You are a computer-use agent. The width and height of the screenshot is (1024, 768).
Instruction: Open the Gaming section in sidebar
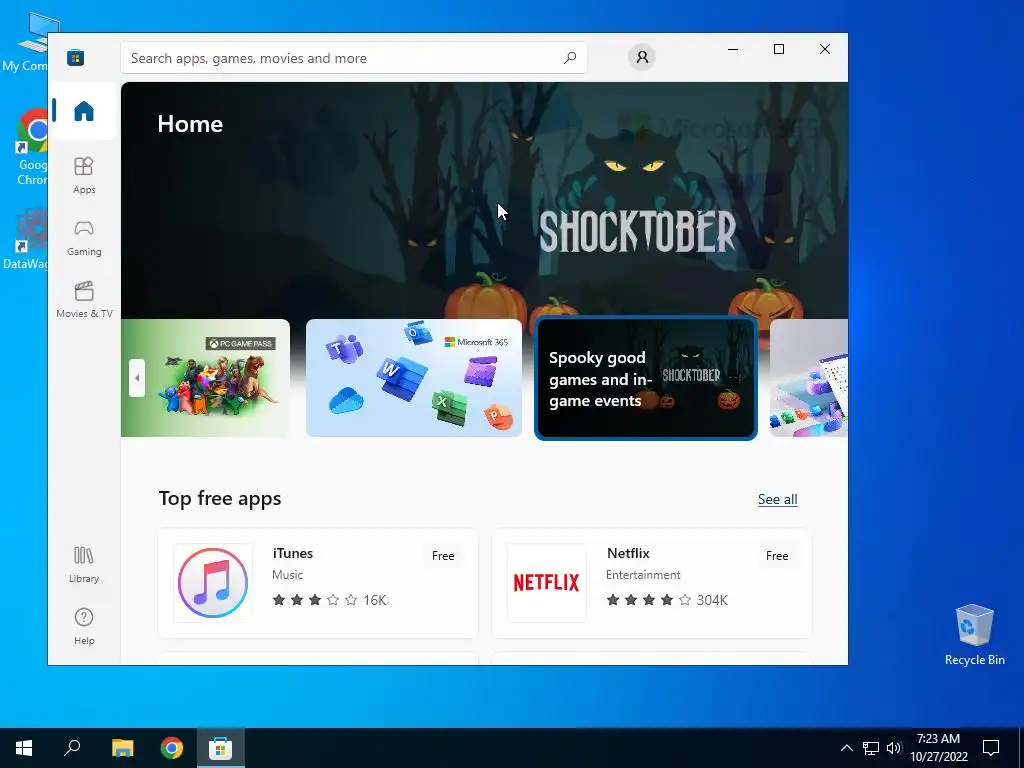coord(84,238)
